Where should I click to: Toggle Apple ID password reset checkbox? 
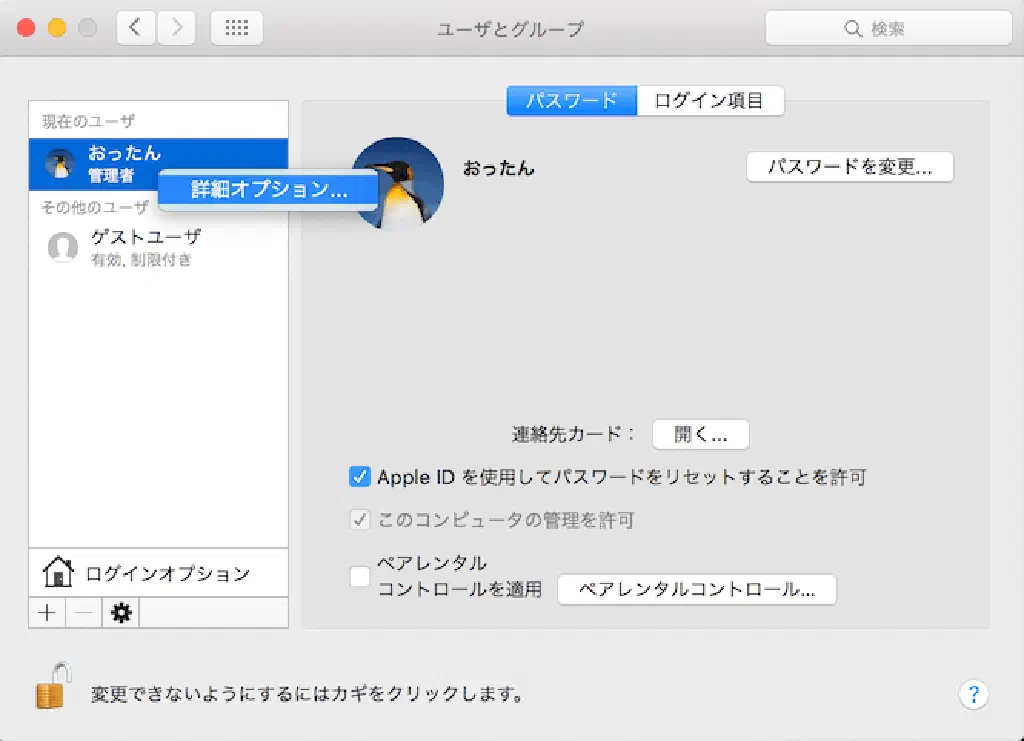360,477
